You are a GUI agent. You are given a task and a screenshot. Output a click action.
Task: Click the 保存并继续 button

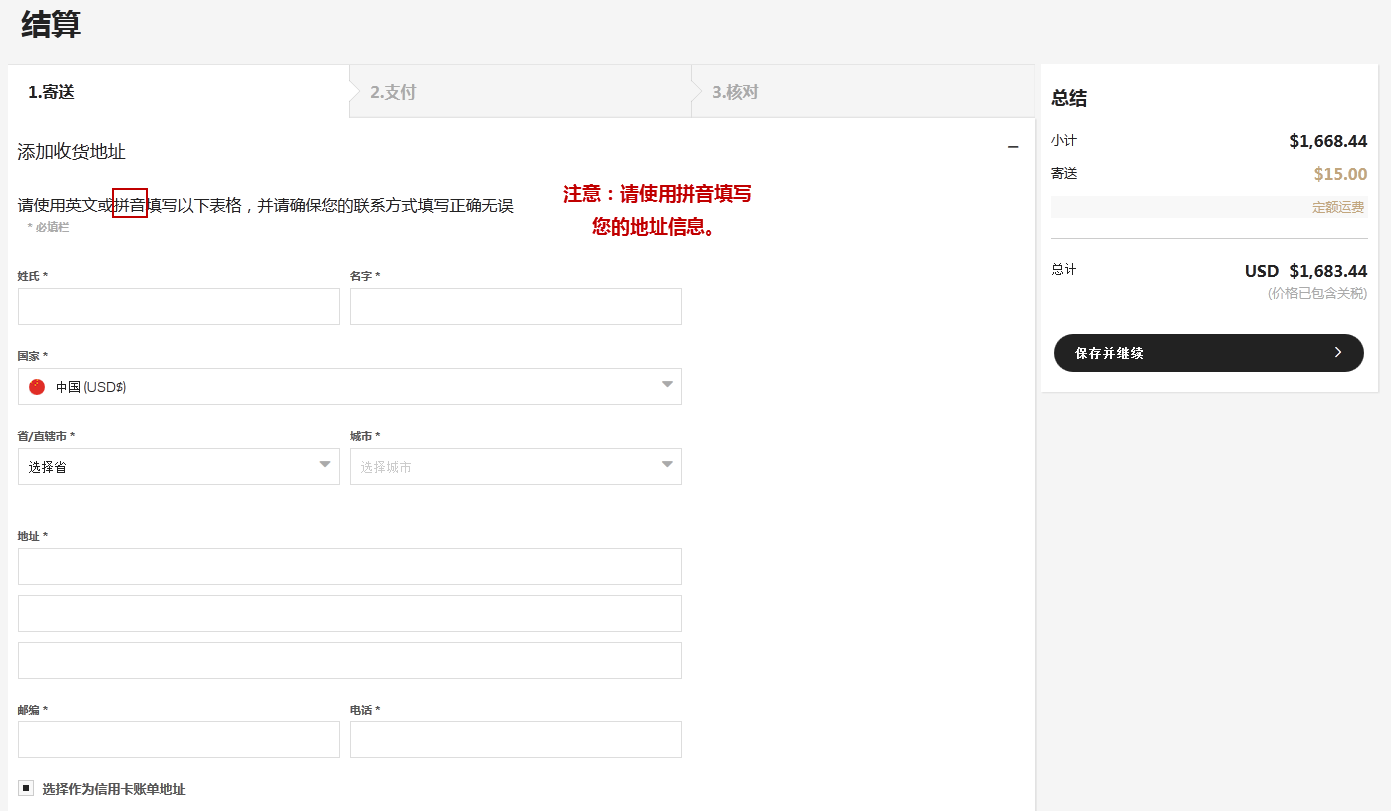tap(1209, 353)
